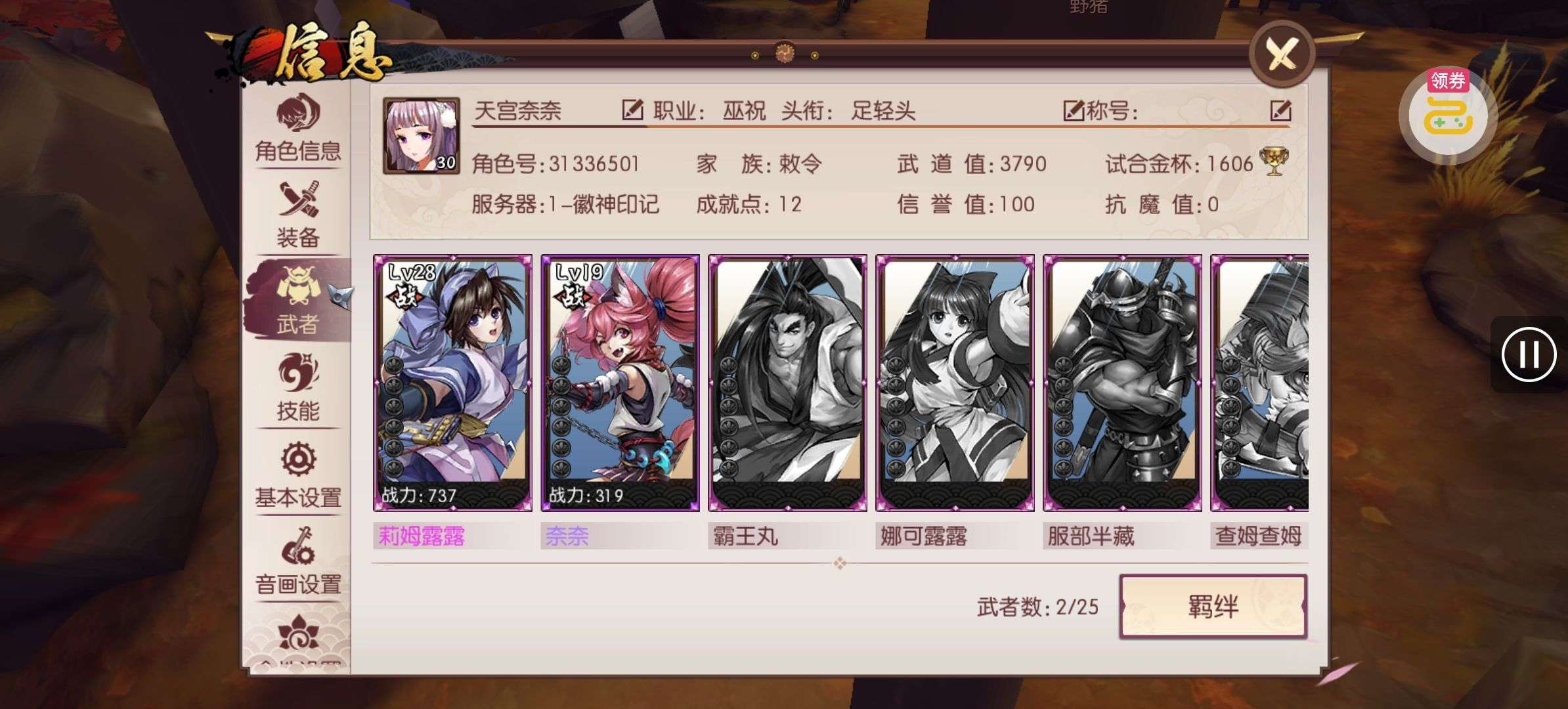Edit the character name 天宫奈奈
The height and width of the screenshot is (709, 1568).
click(x=632, y=110)
